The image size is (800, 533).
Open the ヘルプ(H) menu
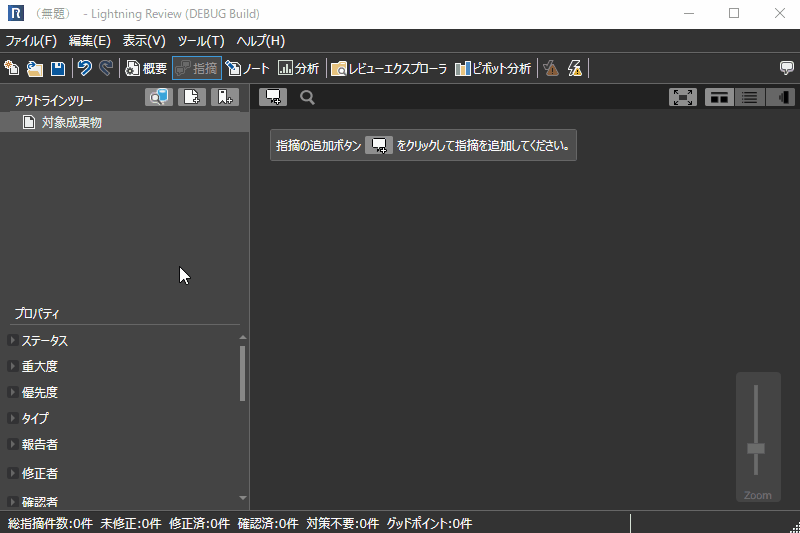pyautogui.click(x=261, y=41)
